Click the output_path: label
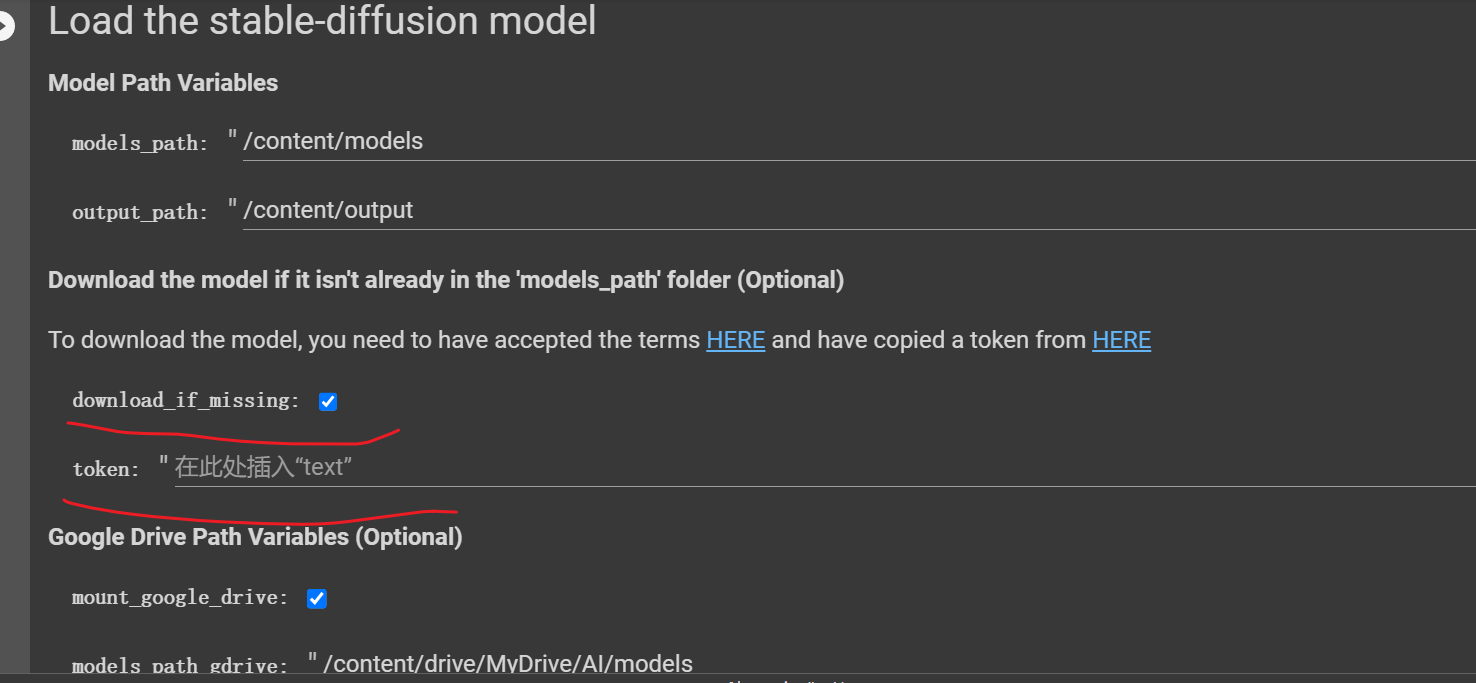1476x683 pixels. tap(140, 212)
